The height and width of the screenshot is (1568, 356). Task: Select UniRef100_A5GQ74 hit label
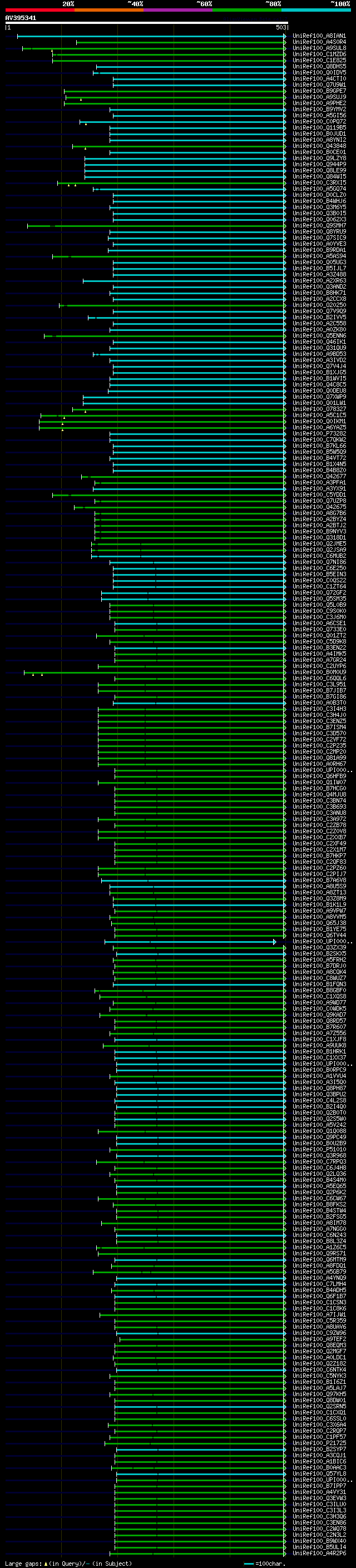pos(319,189)
